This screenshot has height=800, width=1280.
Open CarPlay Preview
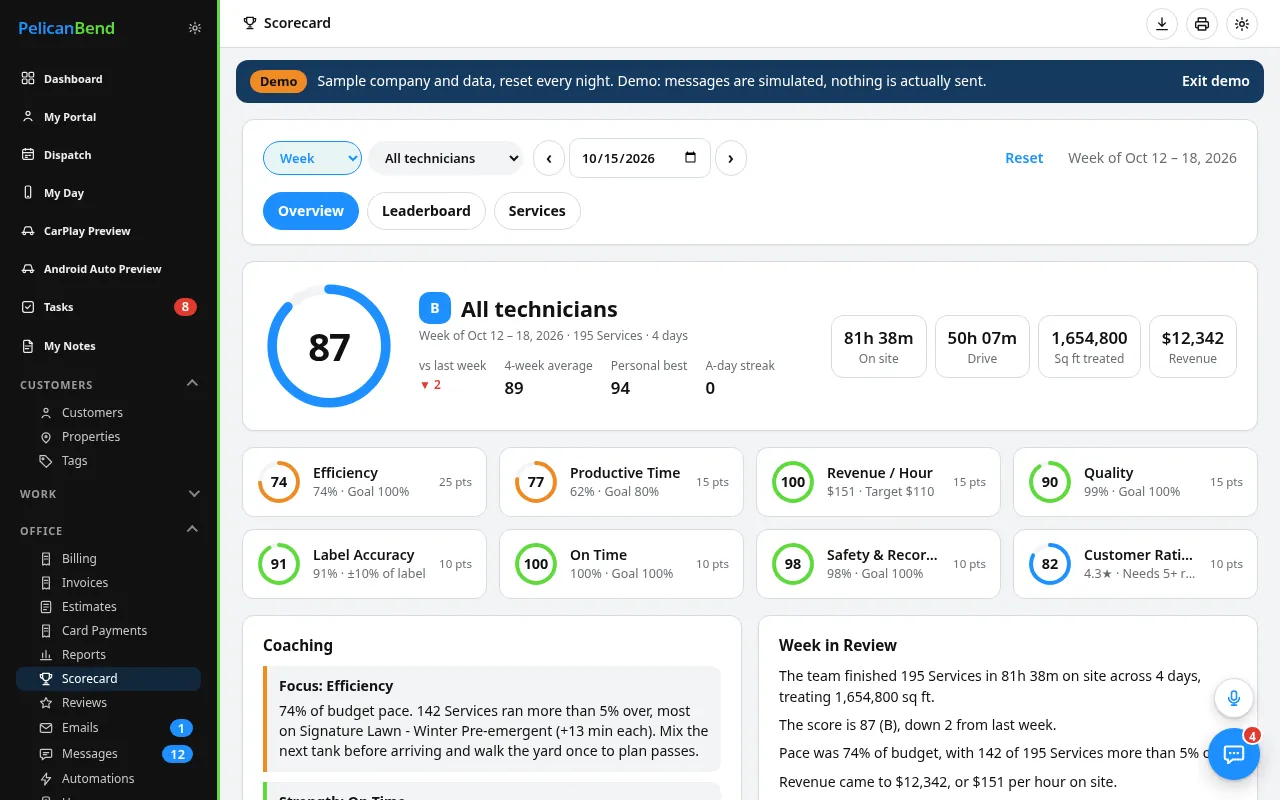[109, 231]
